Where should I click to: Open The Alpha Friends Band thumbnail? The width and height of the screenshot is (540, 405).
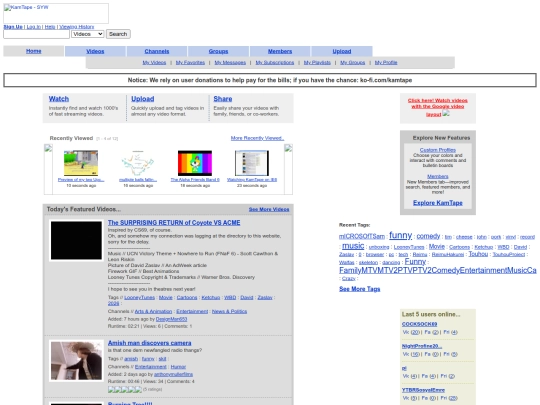pyautogui.click(x=195, y=163)
